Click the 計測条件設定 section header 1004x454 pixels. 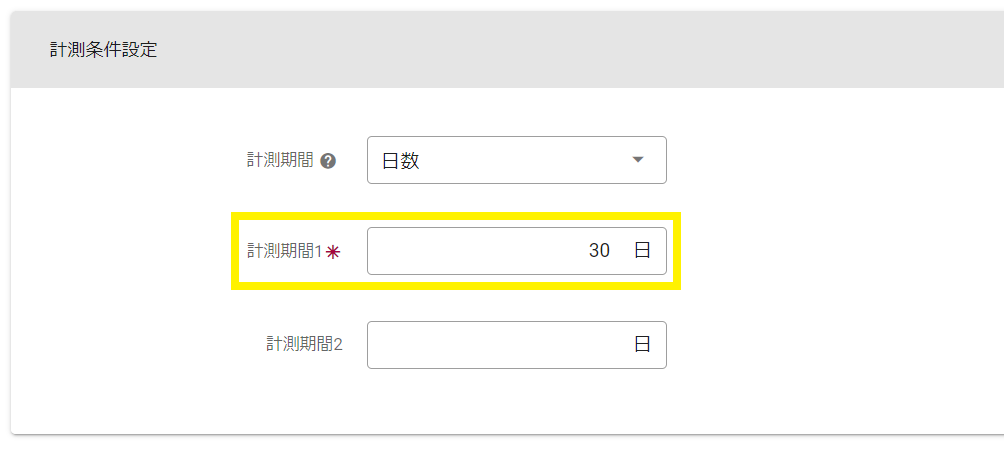[x=104, y=50]
